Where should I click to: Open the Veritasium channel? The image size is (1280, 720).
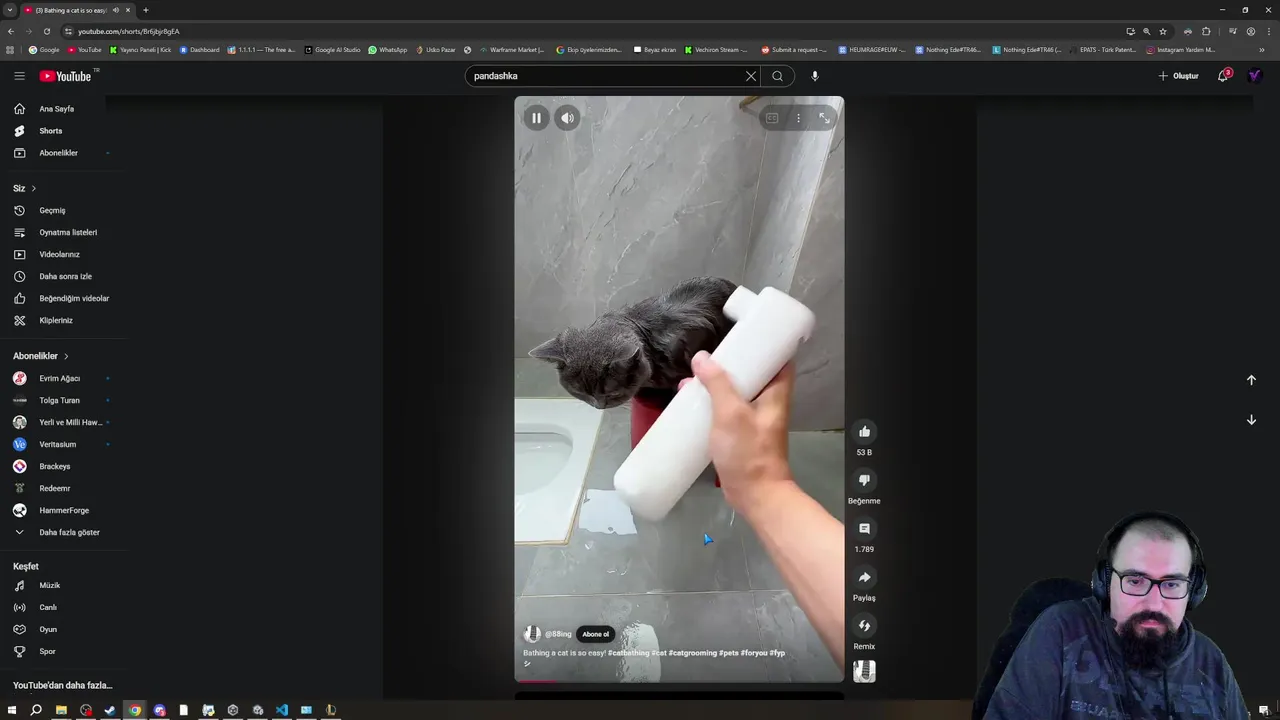pyautogui.click(x=60, y=445)
